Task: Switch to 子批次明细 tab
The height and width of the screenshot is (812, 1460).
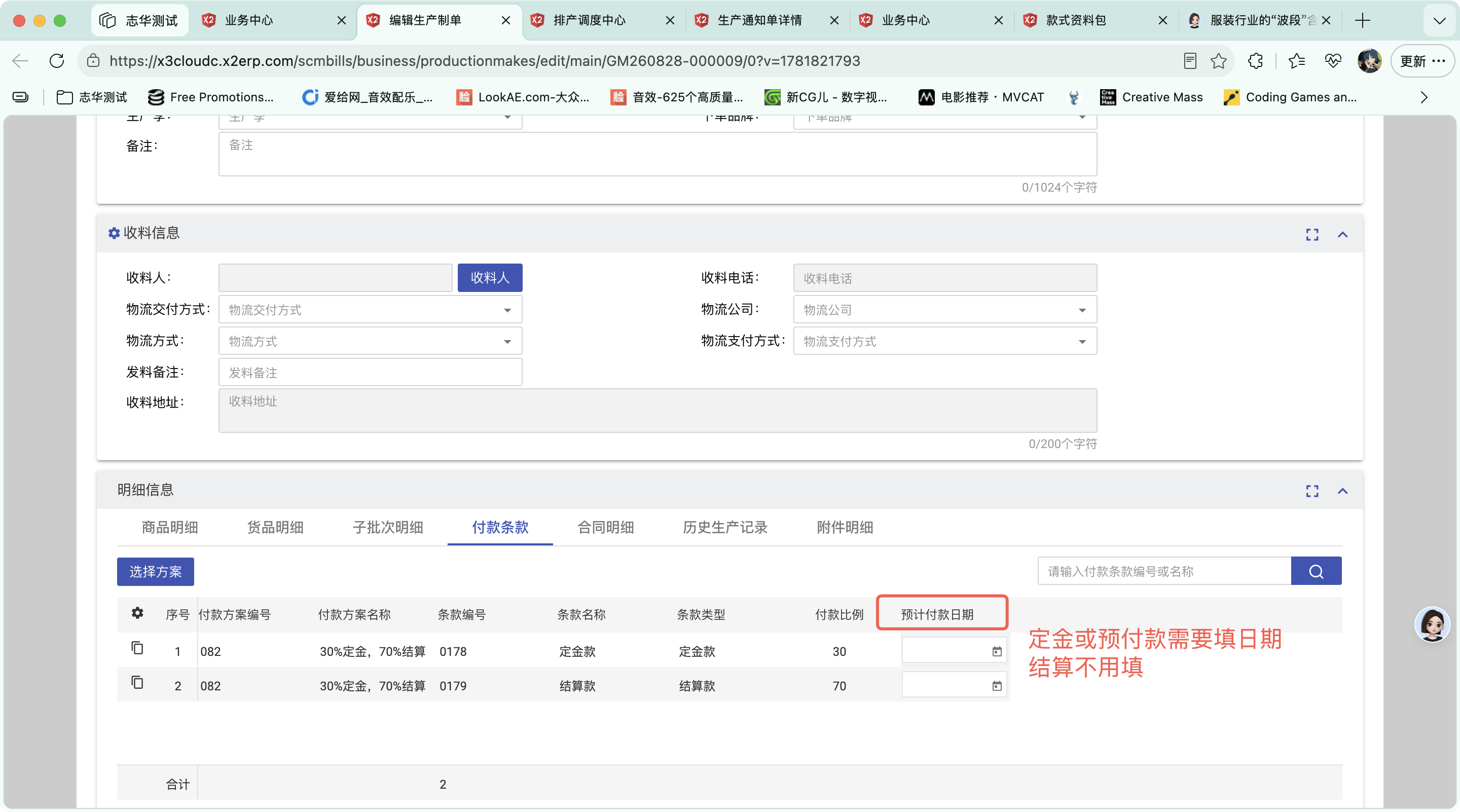Action: click(x=388, y=528)
